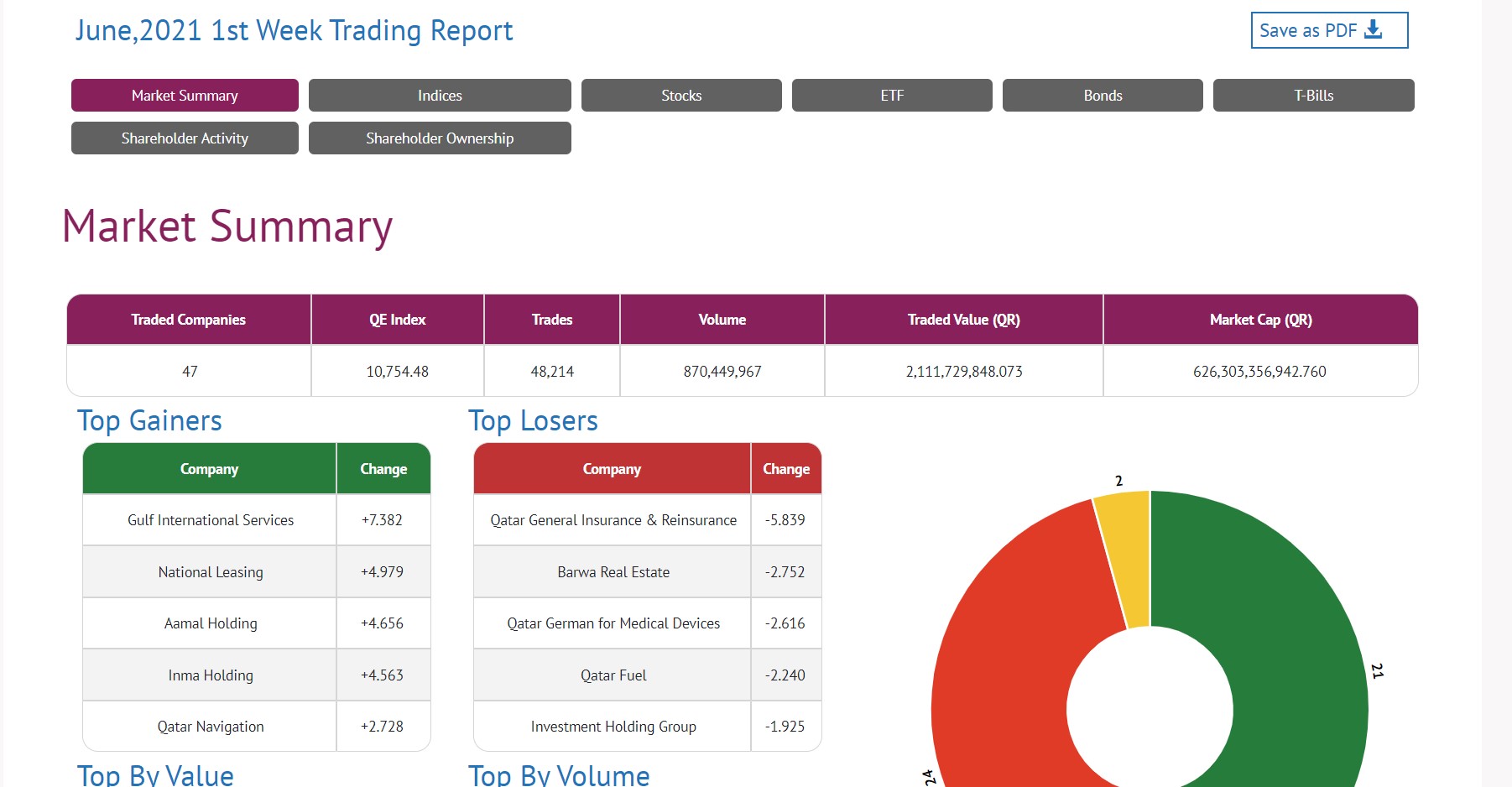Click Qatar German for Medical Devices
The height and width of the screenshot is (787, 1512).
pyautogui.click(x=613, y=623)
